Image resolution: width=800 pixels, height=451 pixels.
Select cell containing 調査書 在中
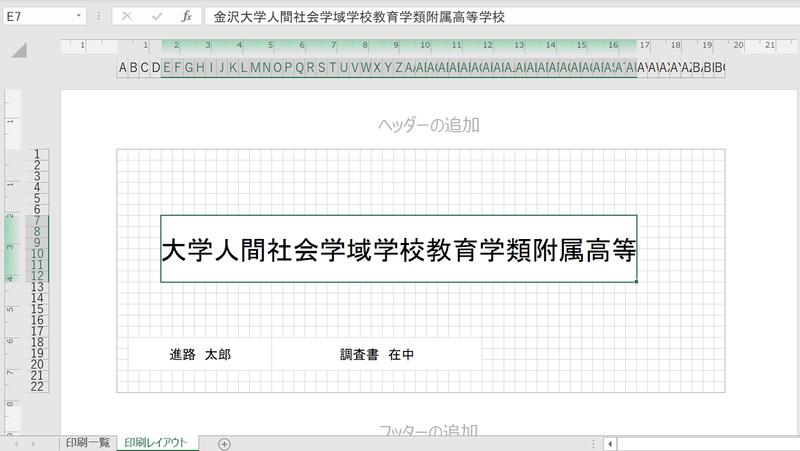377,354
